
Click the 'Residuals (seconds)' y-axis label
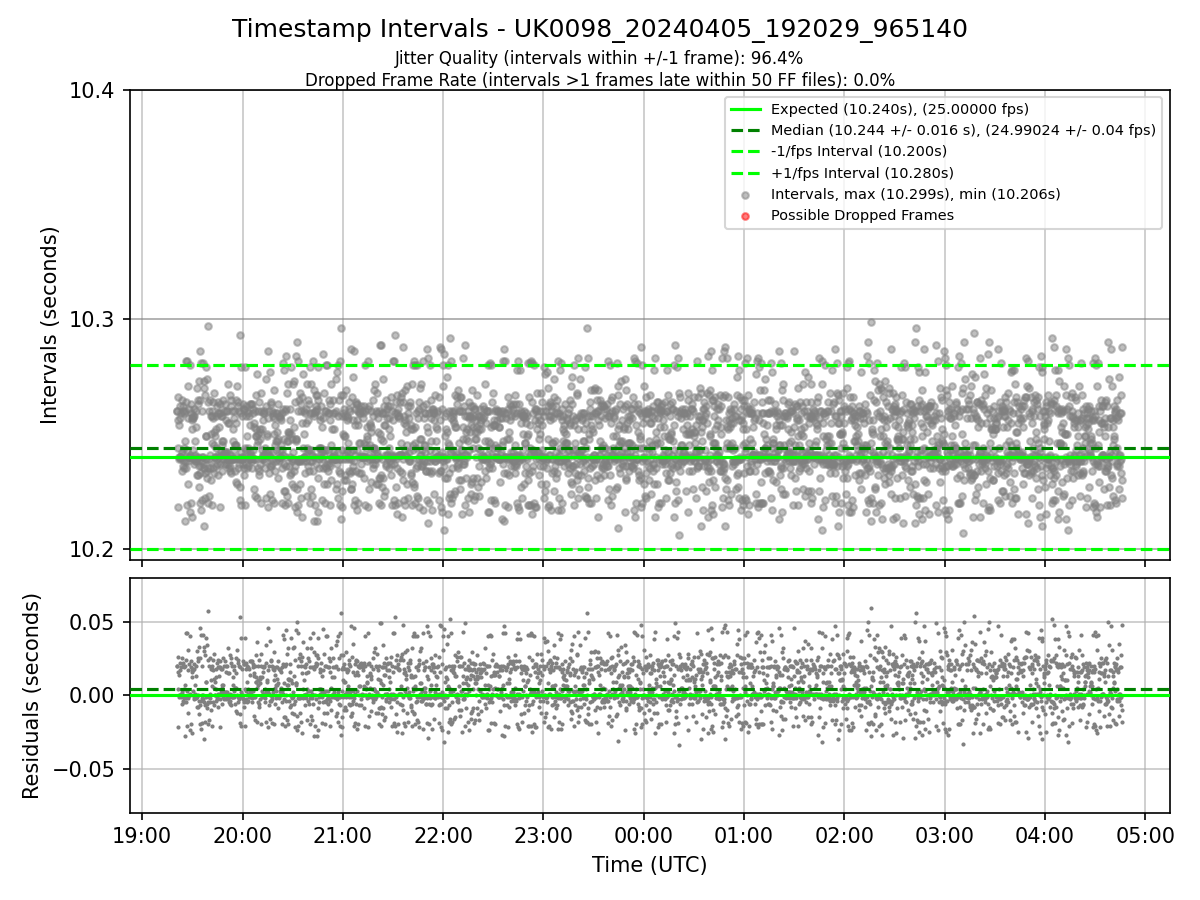(32, 696)
